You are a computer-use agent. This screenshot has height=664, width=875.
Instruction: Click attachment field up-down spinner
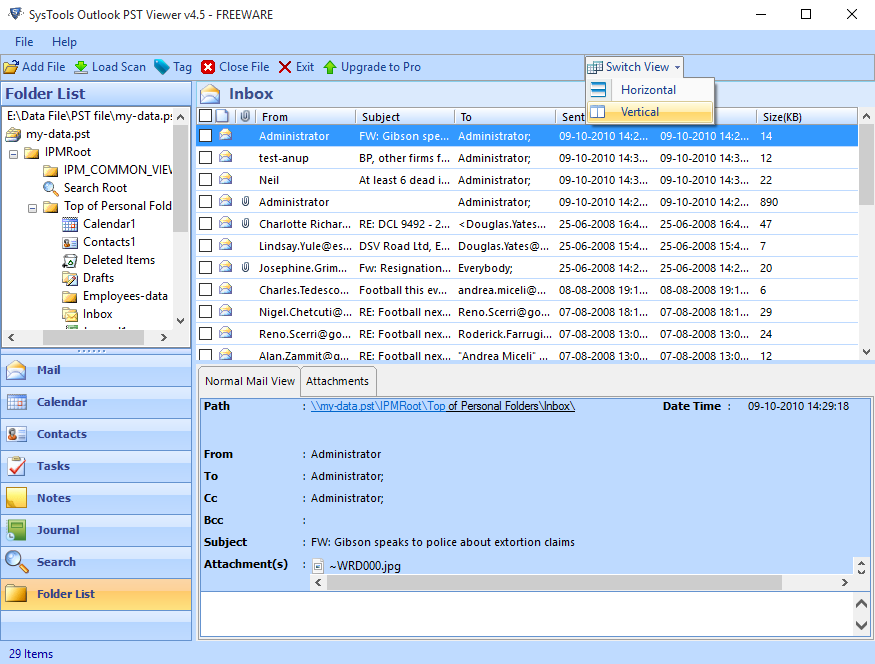click(x=861, y=567)
